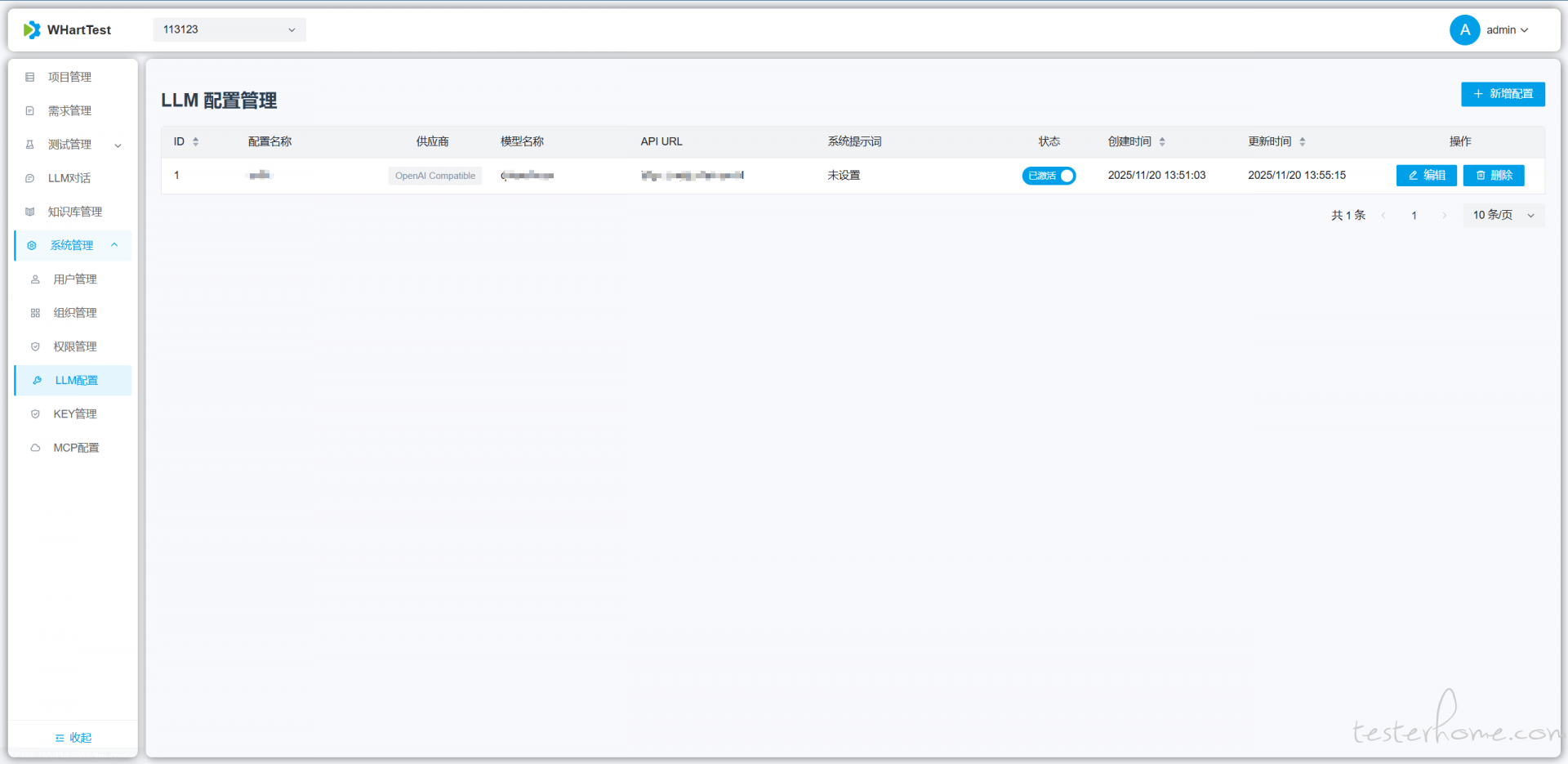Click the MCP配置 cloud icon
Image resolution: width=1568 pixels, height=764 pixels.
(x=35, y=448)
